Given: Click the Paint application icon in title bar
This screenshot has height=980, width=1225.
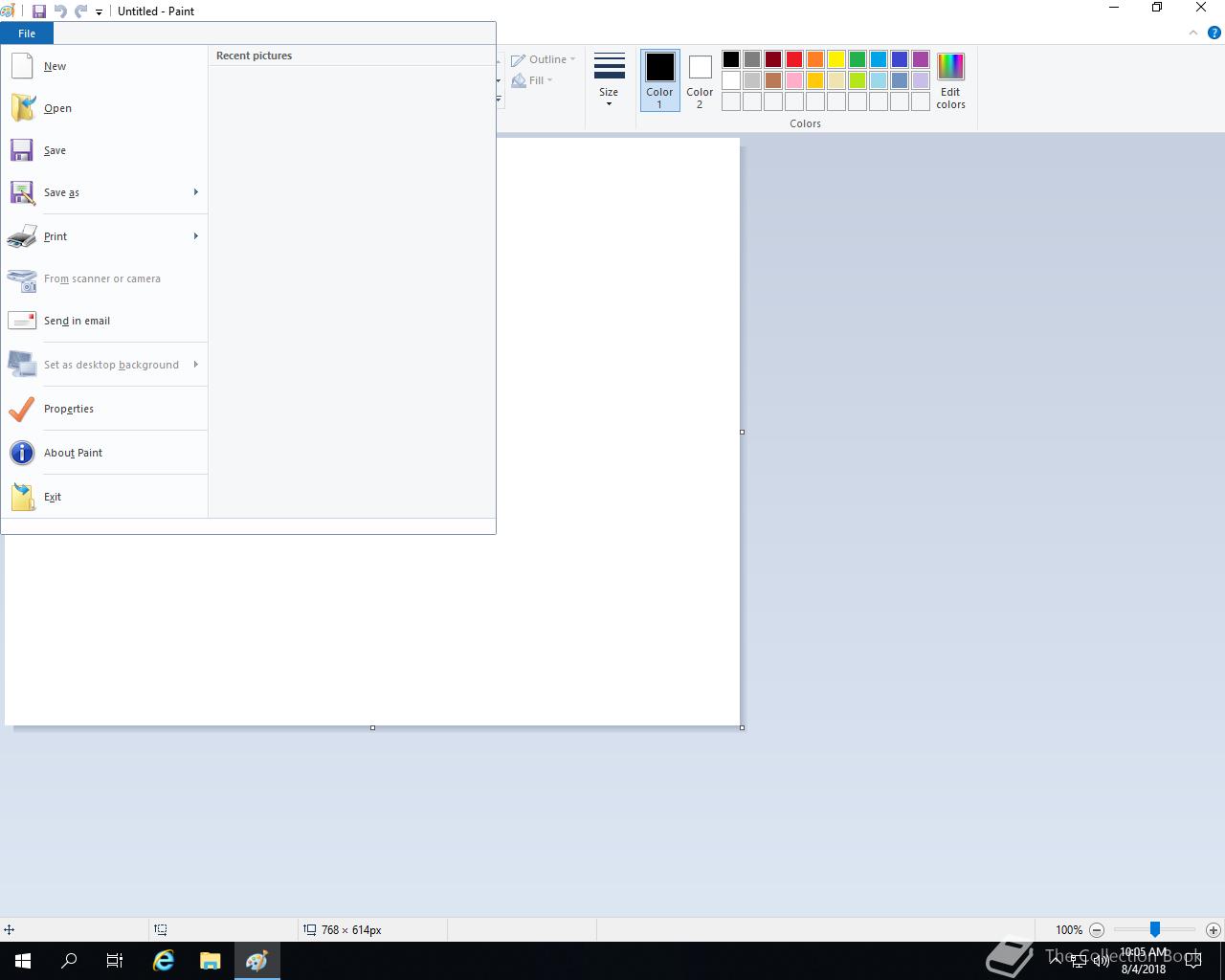Looking at the screenshot, I should pyautogui.click(x=8, y=11).
